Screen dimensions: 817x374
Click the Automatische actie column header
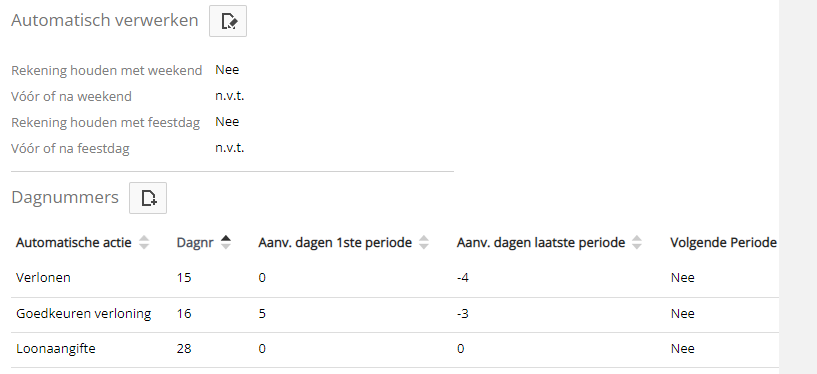point(73,243)
